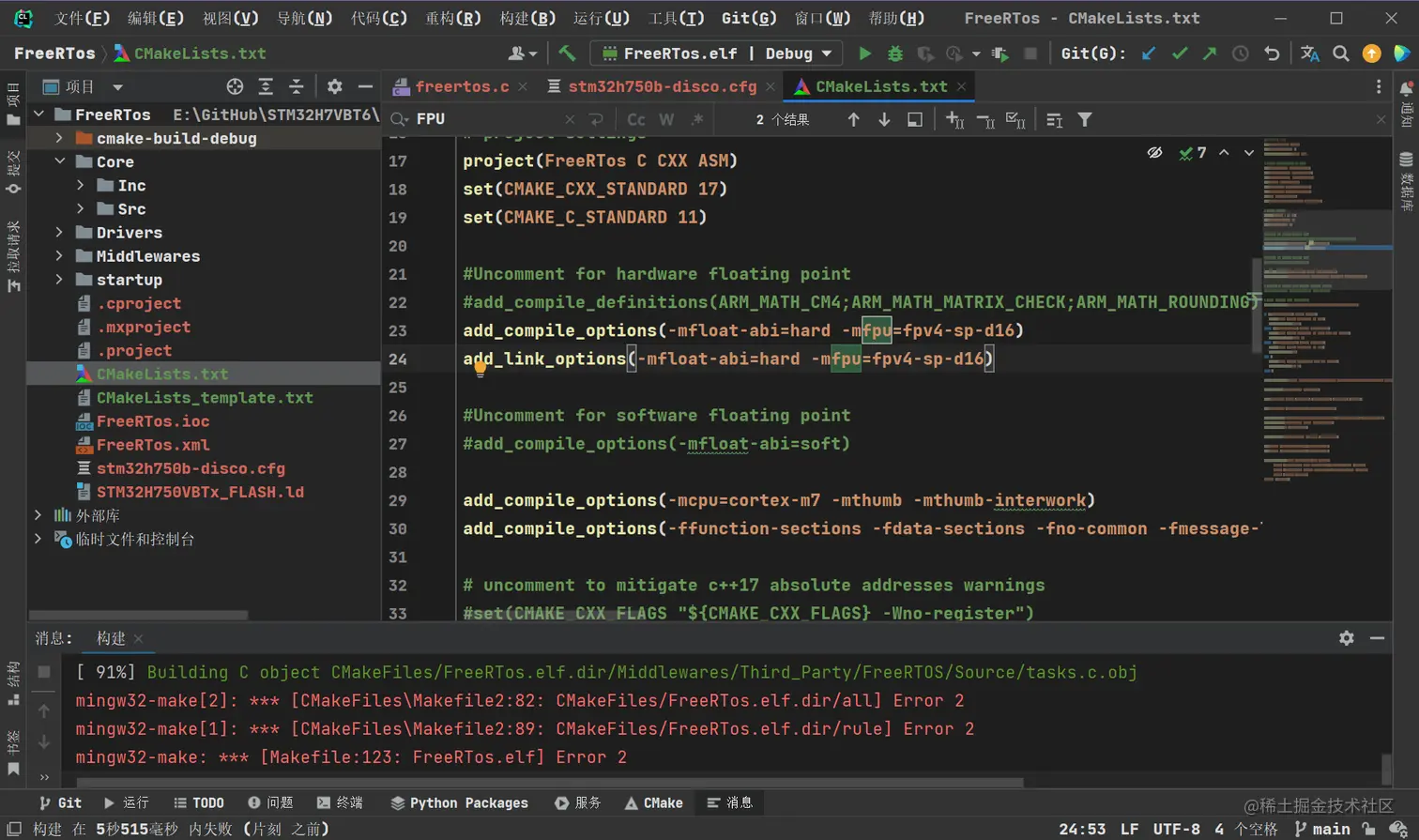Viewport: 1419px width, 840px height.
Task: Toggle file lock icon in status bar
Action: (1369, 829)
